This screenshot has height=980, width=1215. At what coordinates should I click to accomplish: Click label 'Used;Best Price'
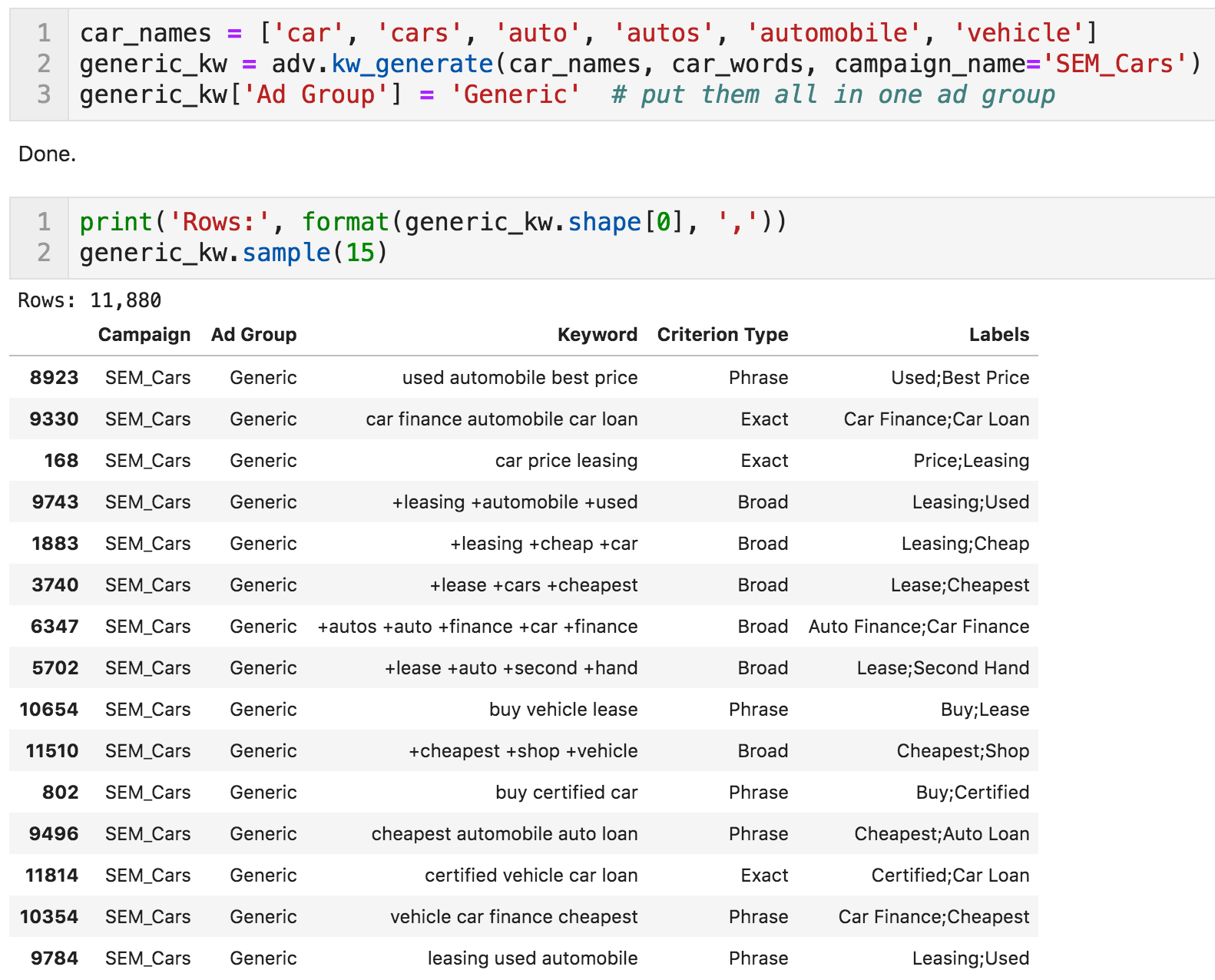pos(960,378)
